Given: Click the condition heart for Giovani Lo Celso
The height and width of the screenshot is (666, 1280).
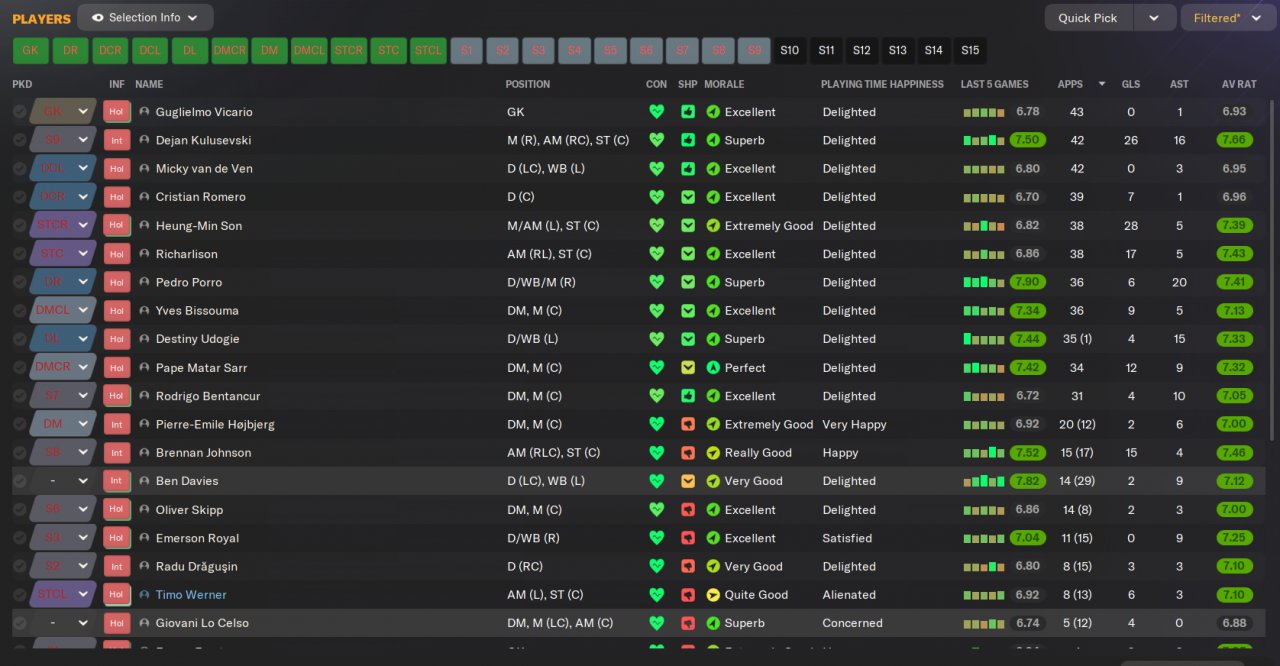Looking at the screenshot, I should pyautogui.click(x=656, y=623).
